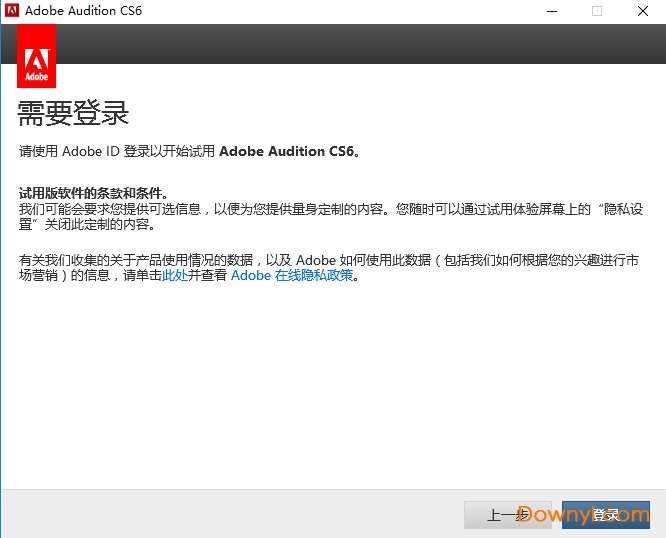Go back with the 上一步 button
The height and width of the screenshot is (538, 666).
click(x=508, y=515)
